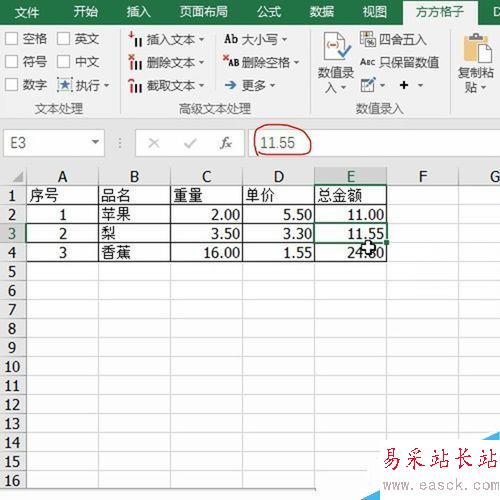Click the 四舍五入 label

[403, 40]
